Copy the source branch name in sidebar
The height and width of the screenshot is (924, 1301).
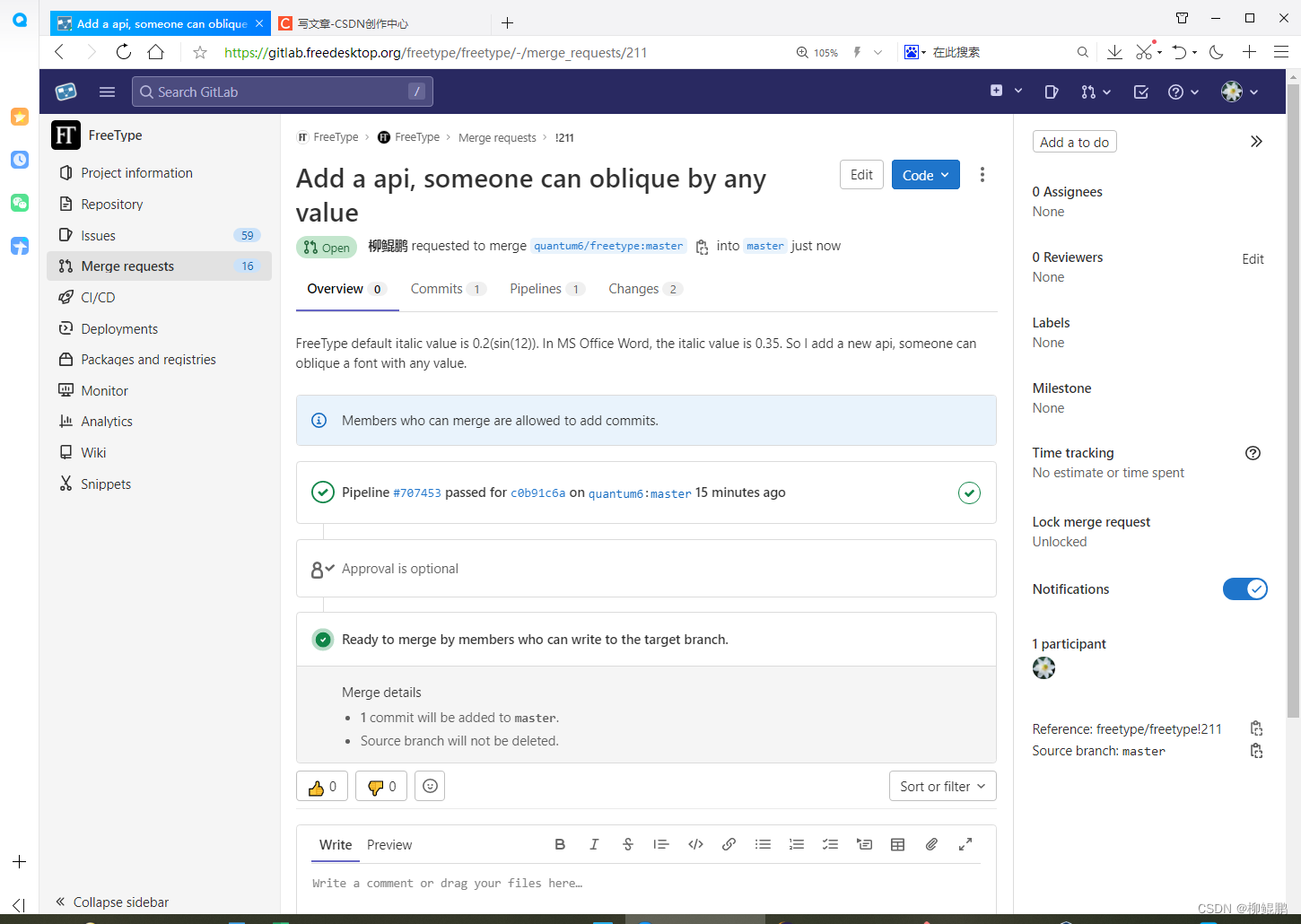1256,751
